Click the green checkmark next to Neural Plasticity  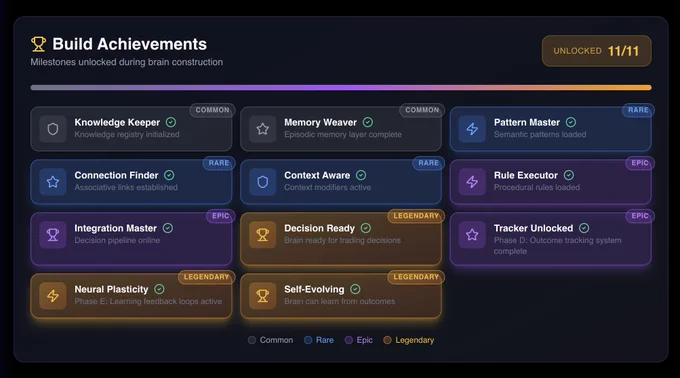(x=159, y=289)
